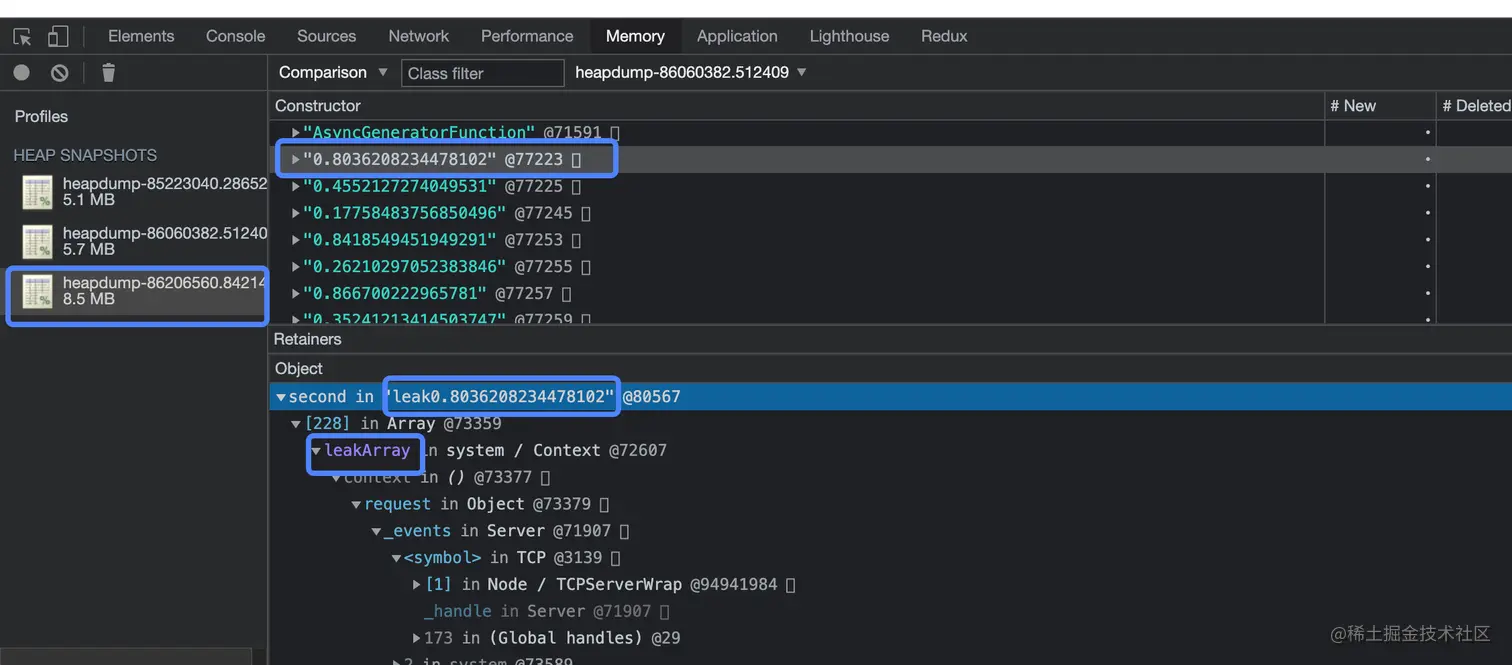Click the record heap snapshot button
The image size is (1512, 665).
click(21, 73)
